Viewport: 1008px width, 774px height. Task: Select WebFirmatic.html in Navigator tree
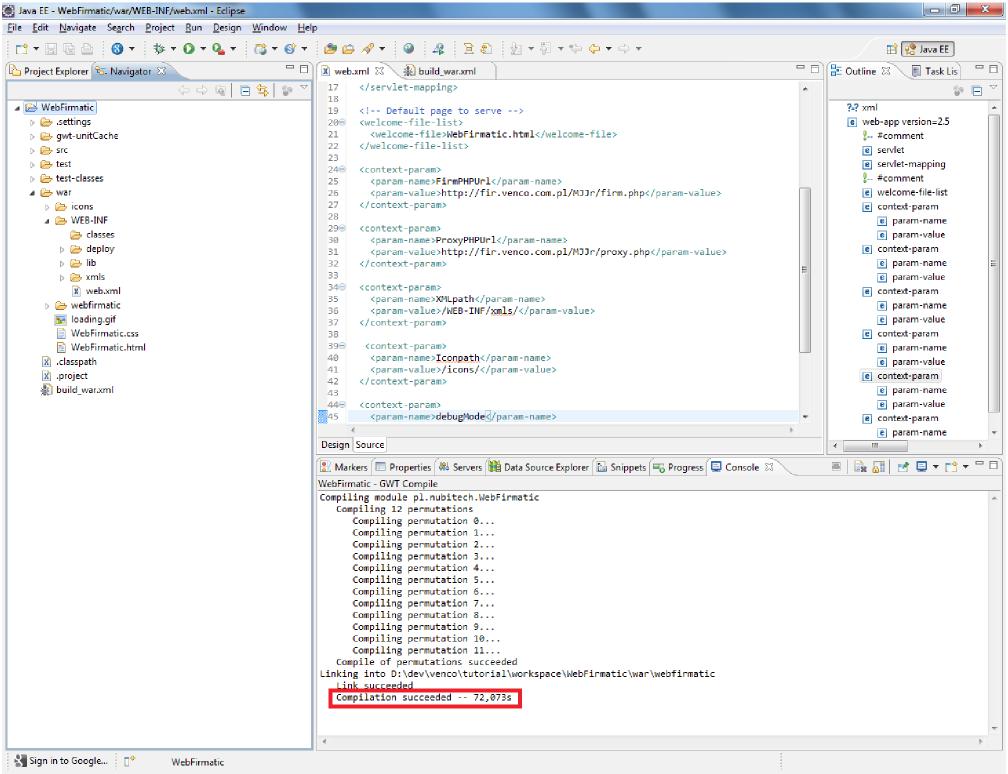[x=108, y=347]
